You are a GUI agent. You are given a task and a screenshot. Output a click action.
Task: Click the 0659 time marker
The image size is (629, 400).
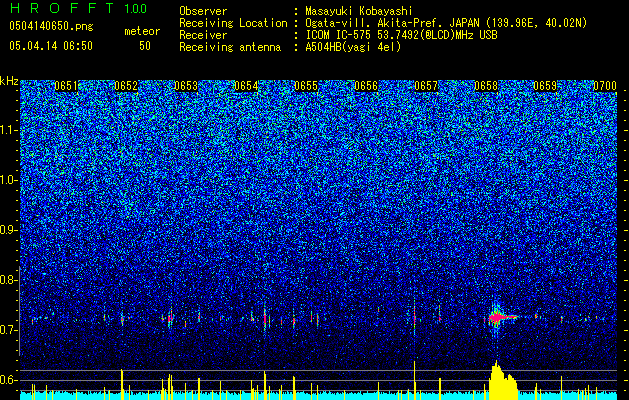click(545, 86)
